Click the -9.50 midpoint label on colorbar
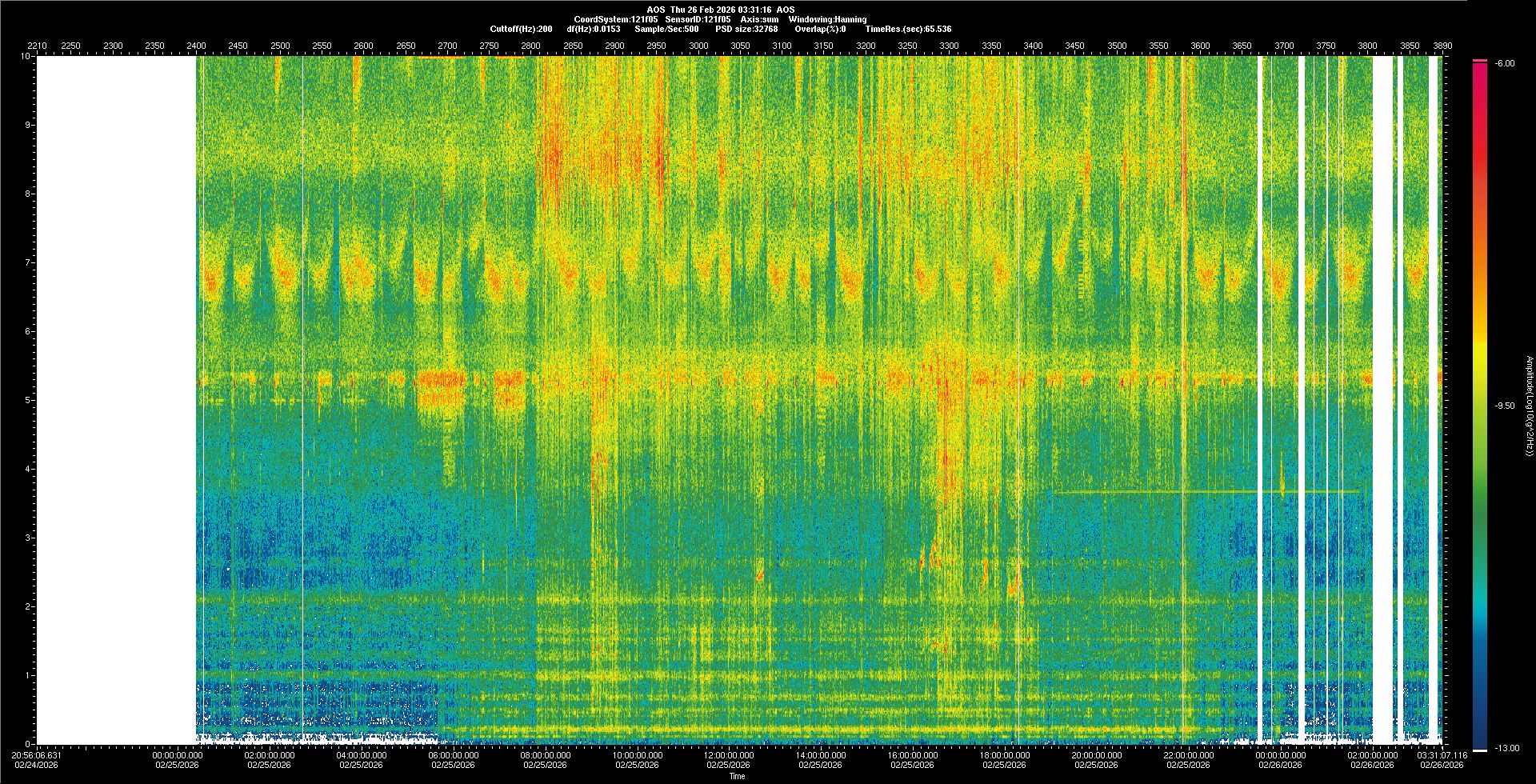Viewport: 1536px width, 784px height. tap(1504, 406)
